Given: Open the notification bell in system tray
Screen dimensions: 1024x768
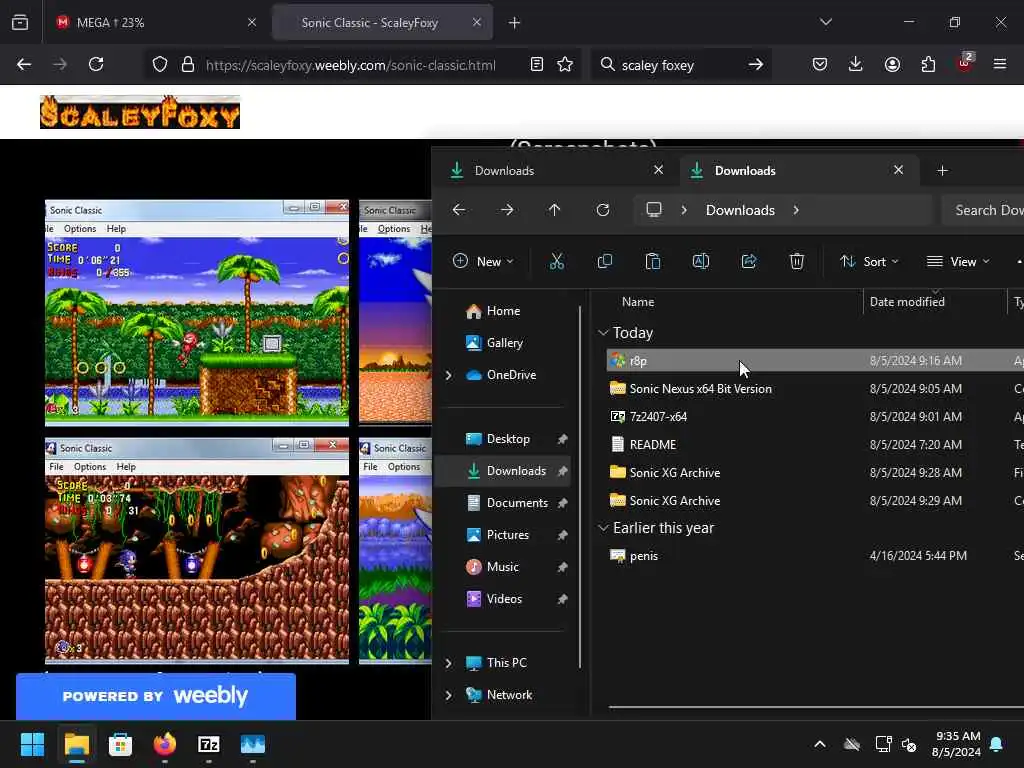Looking at the screenshot, I should pos(997,744).
